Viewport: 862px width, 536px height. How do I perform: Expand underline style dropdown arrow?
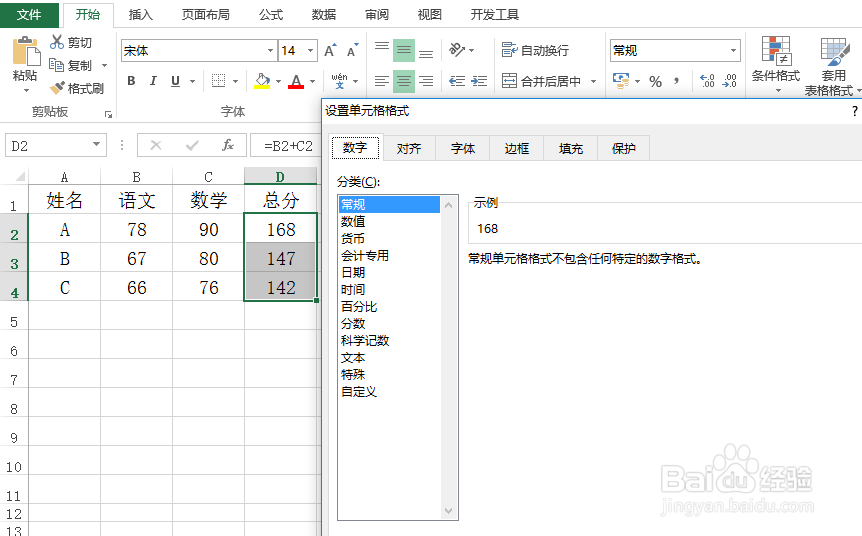tap(192, 81)
